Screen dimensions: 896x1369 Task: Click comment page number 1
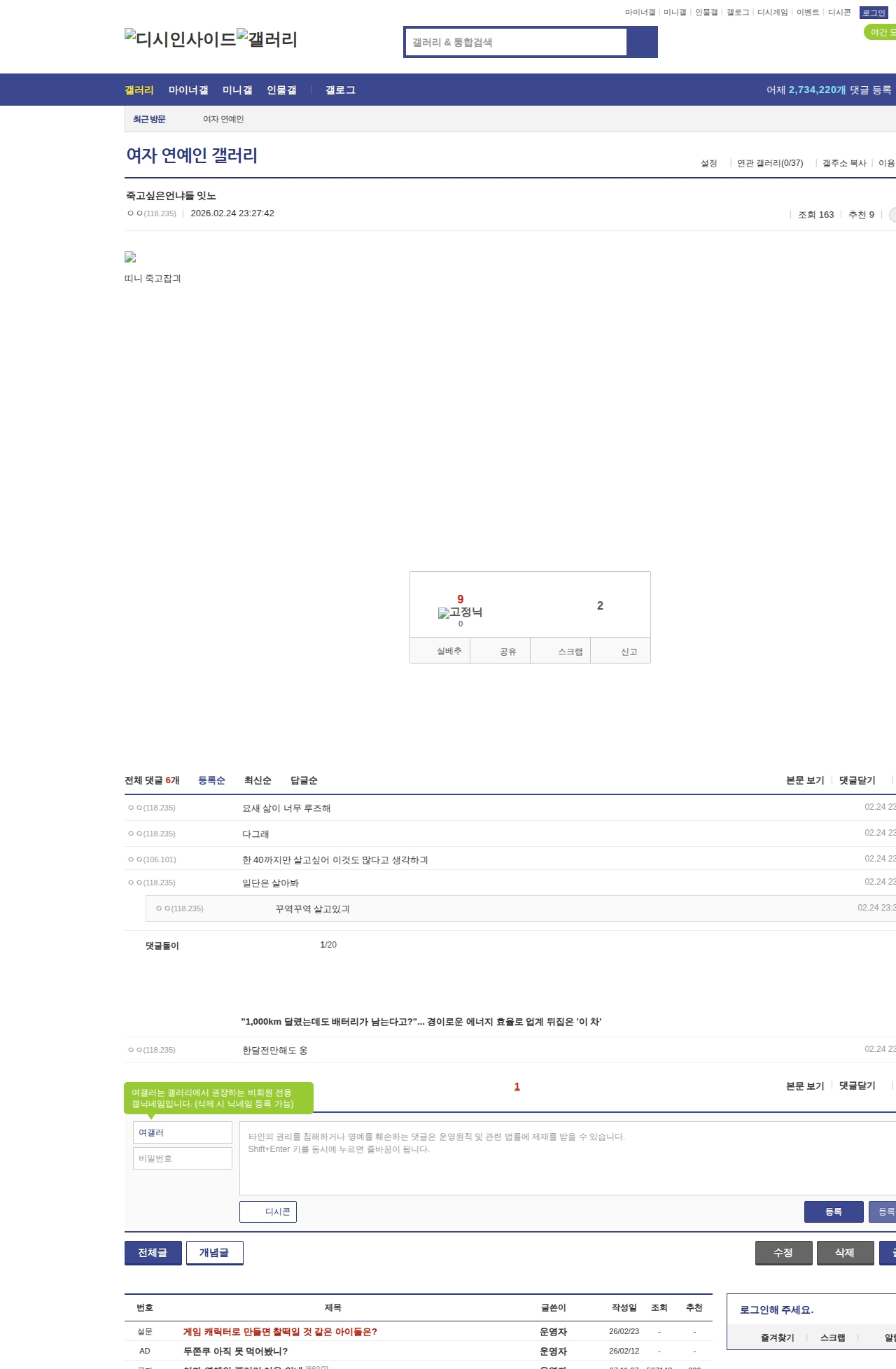pyautogui.click(x=517, y=1086)
